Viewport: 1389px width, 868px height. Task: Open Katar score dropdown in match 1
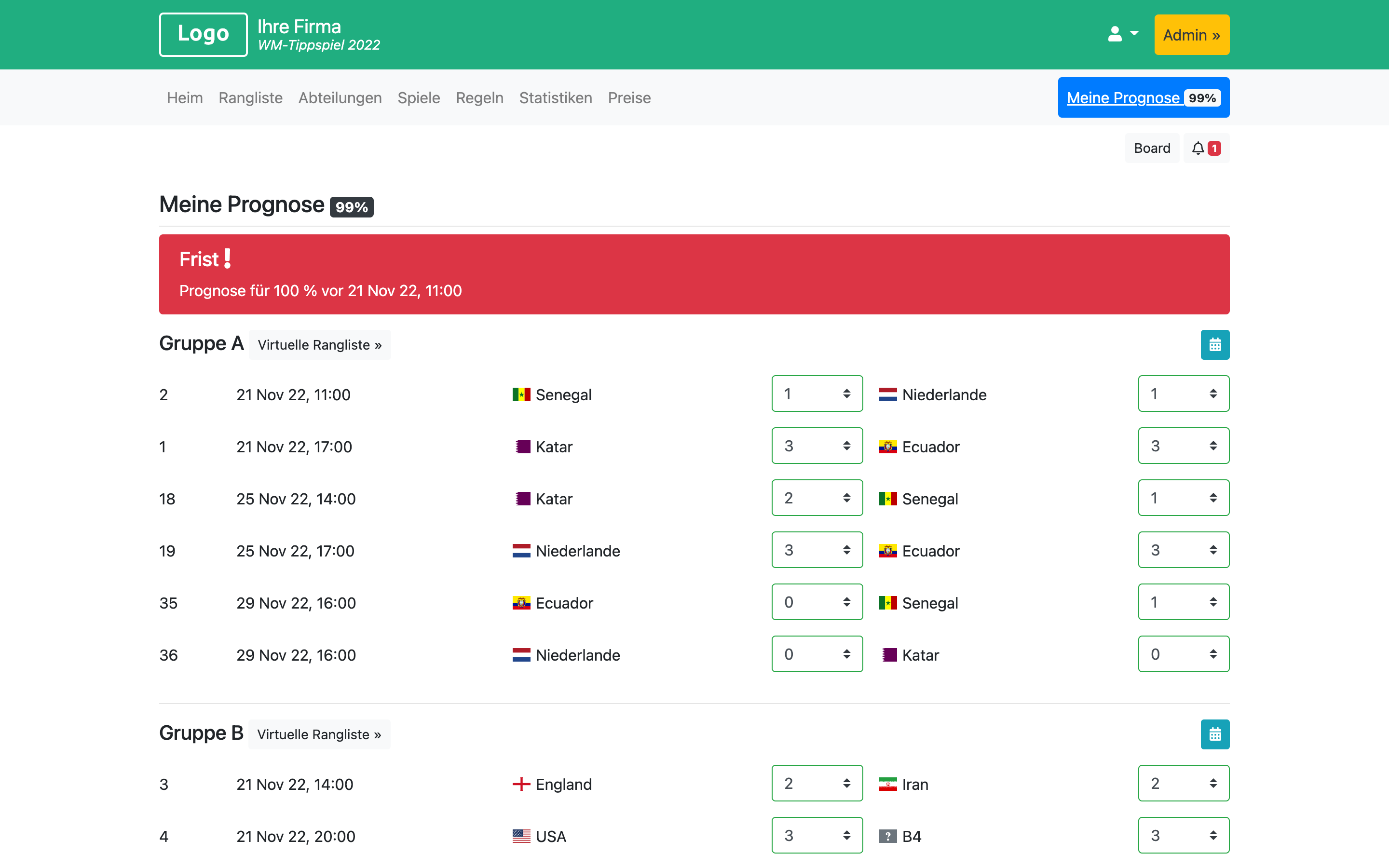click(817, 446)
